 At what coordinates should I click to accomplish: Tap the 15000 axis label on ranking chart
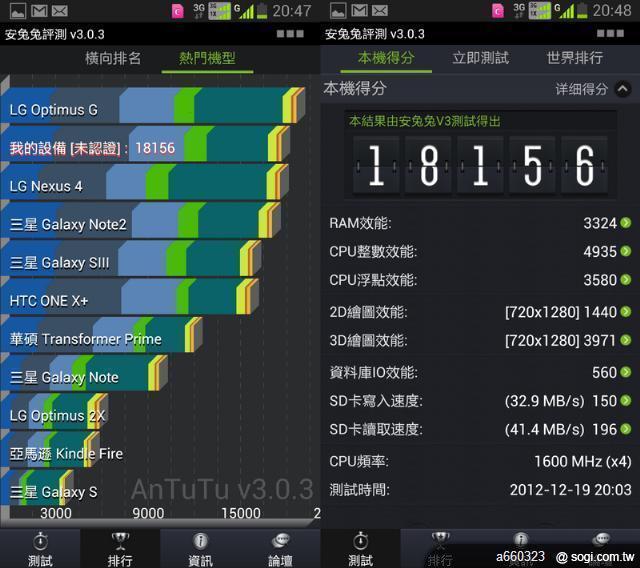pos(241,513)
